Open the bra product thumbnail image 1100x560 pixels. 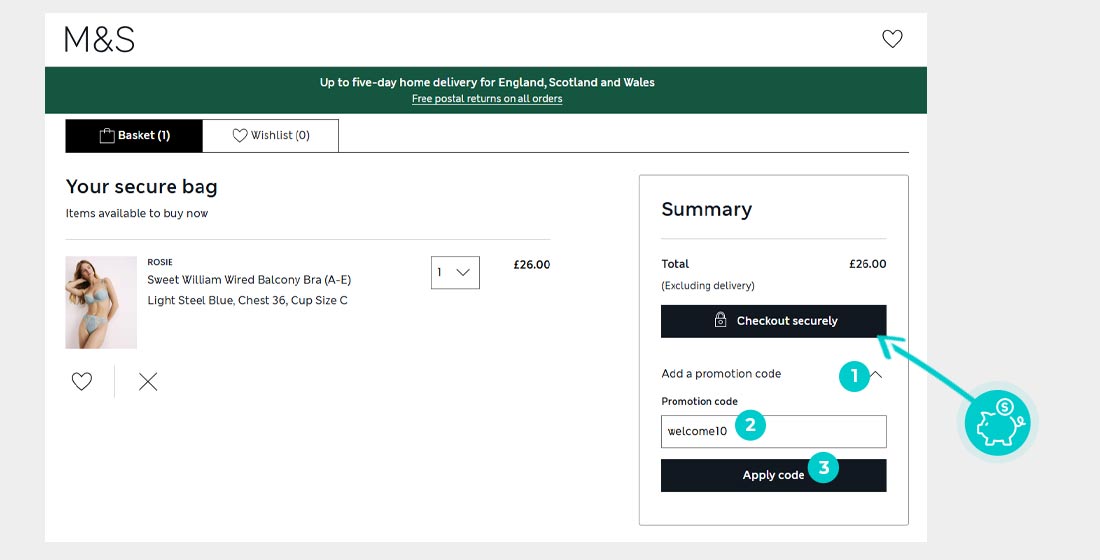pos(101,302)
